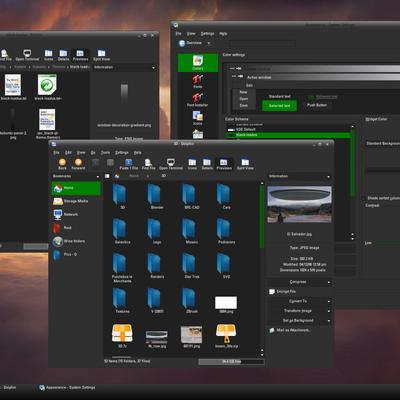Click Find File in front Dolphin toolbar
Viewport: 400px width, 400px height.
coord(149,164)
